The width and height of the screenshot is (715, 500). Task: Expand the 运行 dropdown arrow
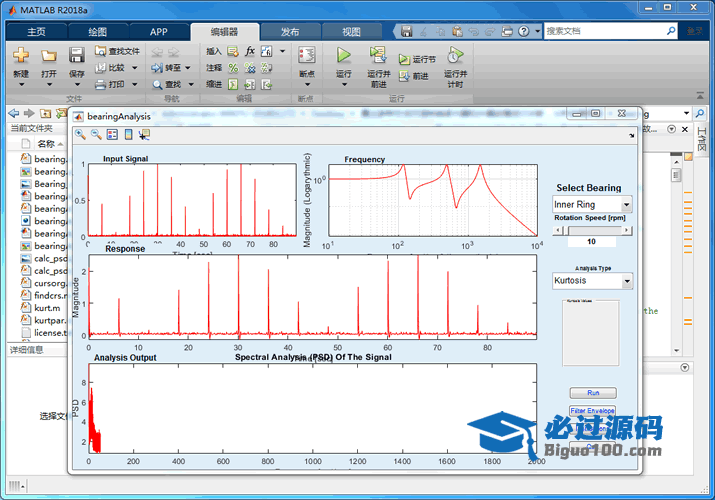coord(344,85)
